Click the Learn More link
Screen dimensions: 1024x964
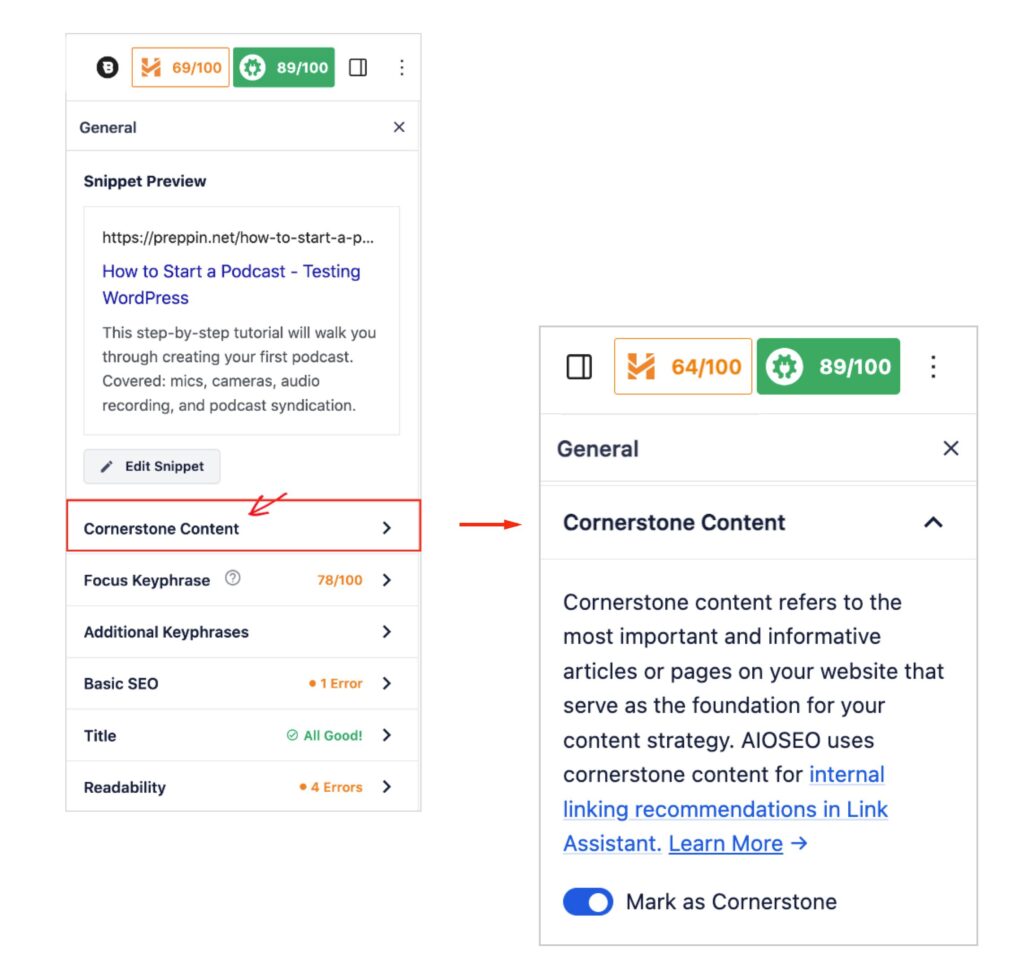[x=726, y=844]
